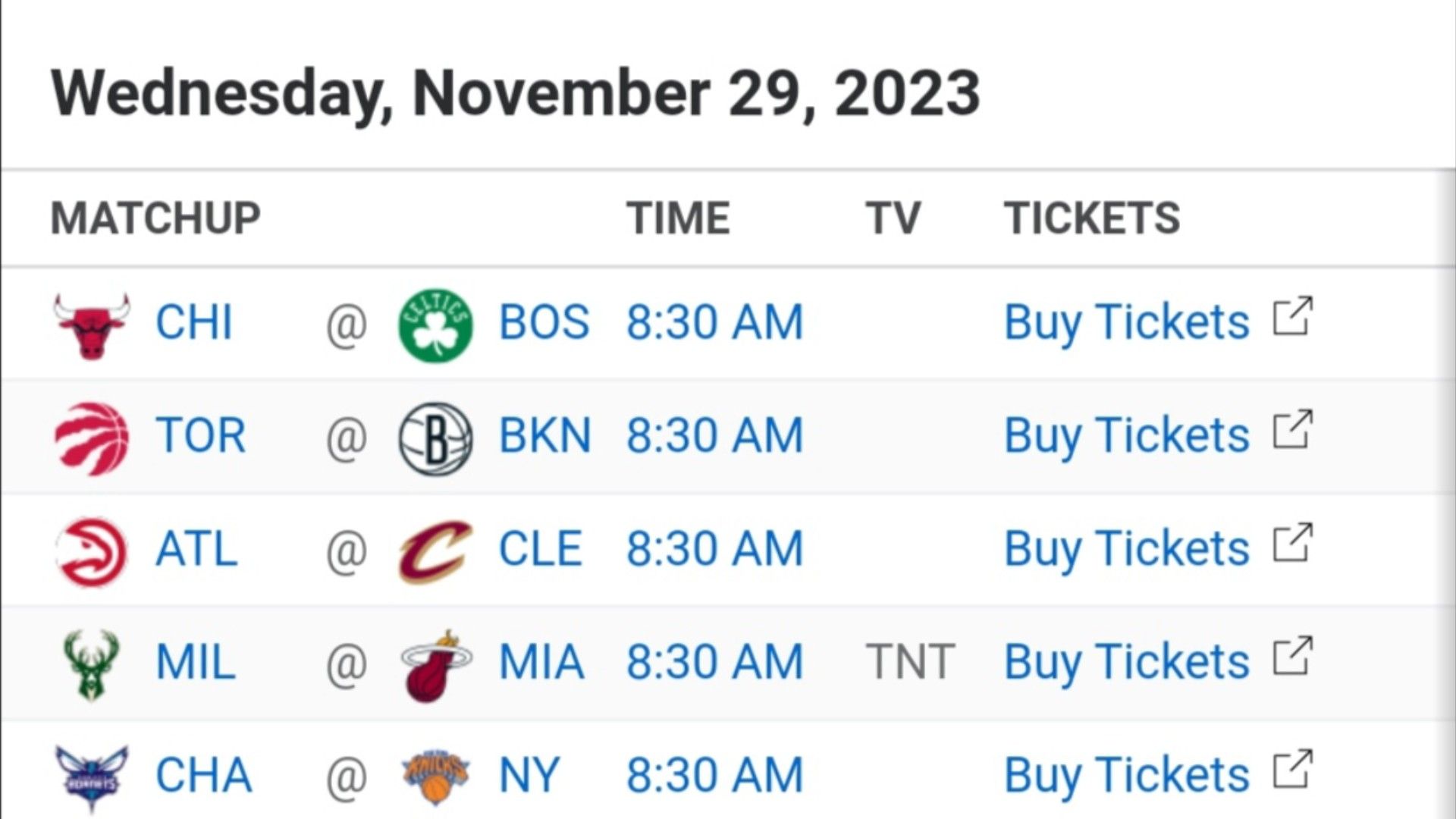Click external link icon for ATL game tickets

[1293, 543]
